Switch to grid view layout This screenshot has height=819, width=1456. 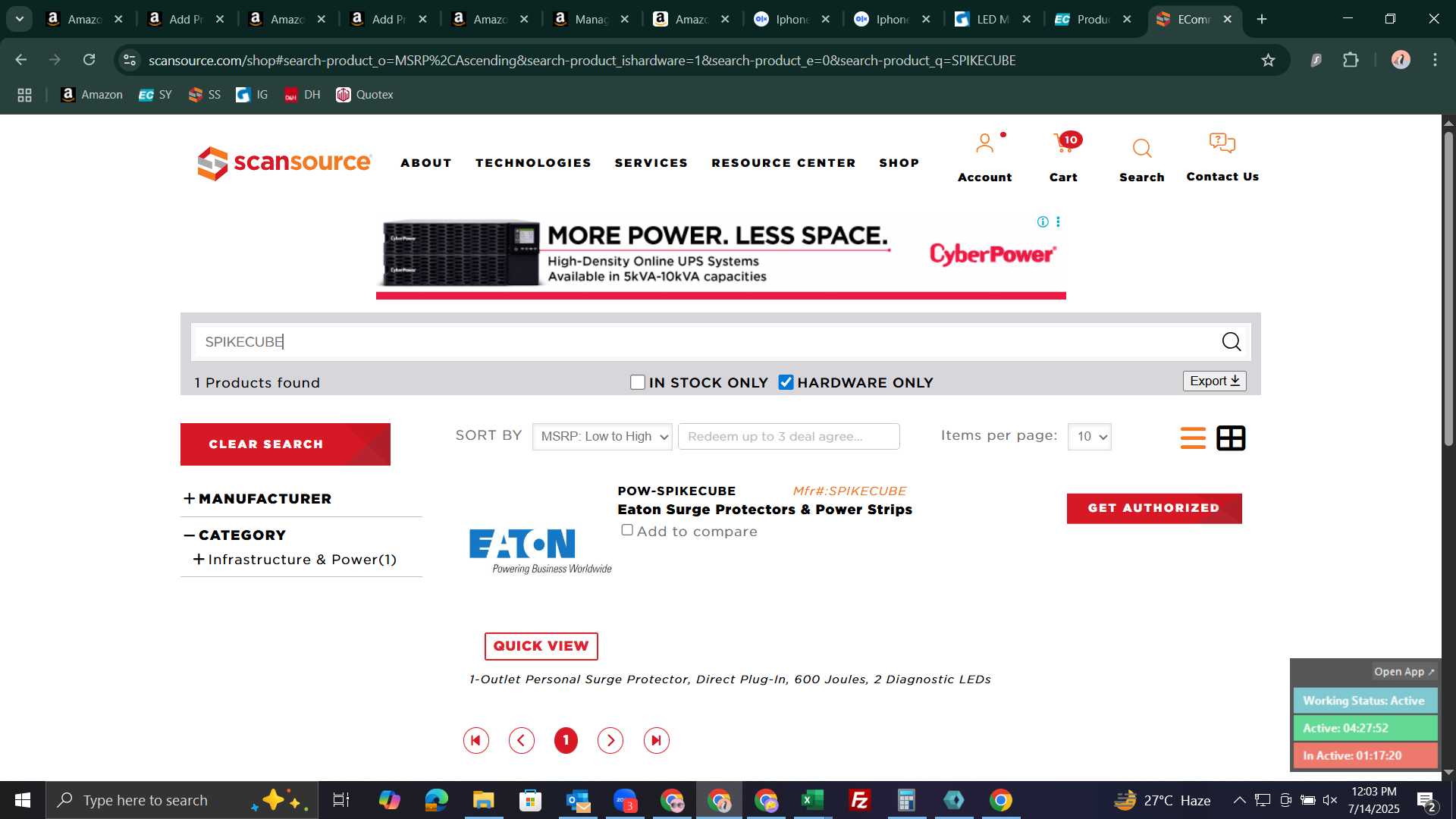pos(1231,438)
